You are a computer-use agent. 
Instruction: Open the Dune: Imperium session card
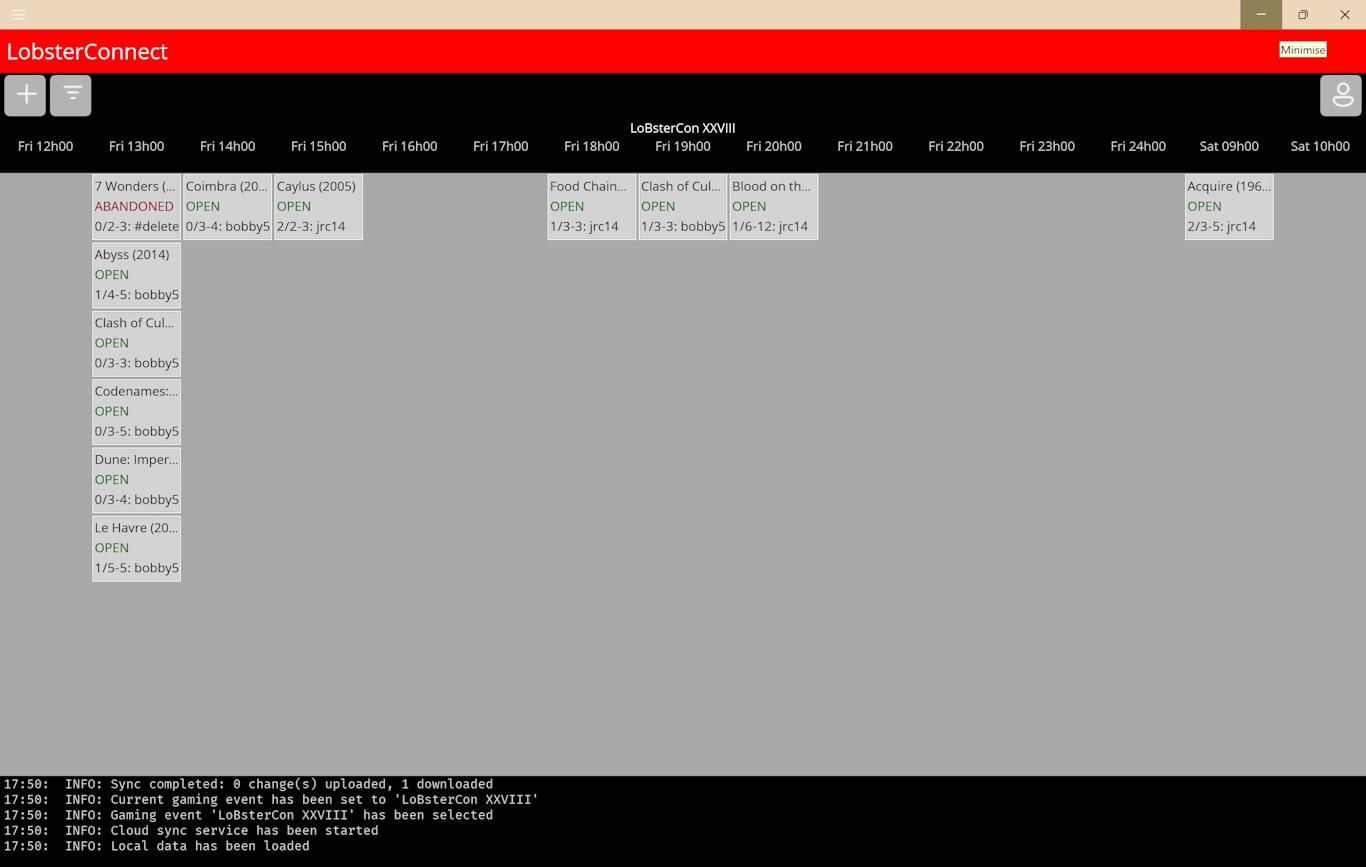point(136,479)
